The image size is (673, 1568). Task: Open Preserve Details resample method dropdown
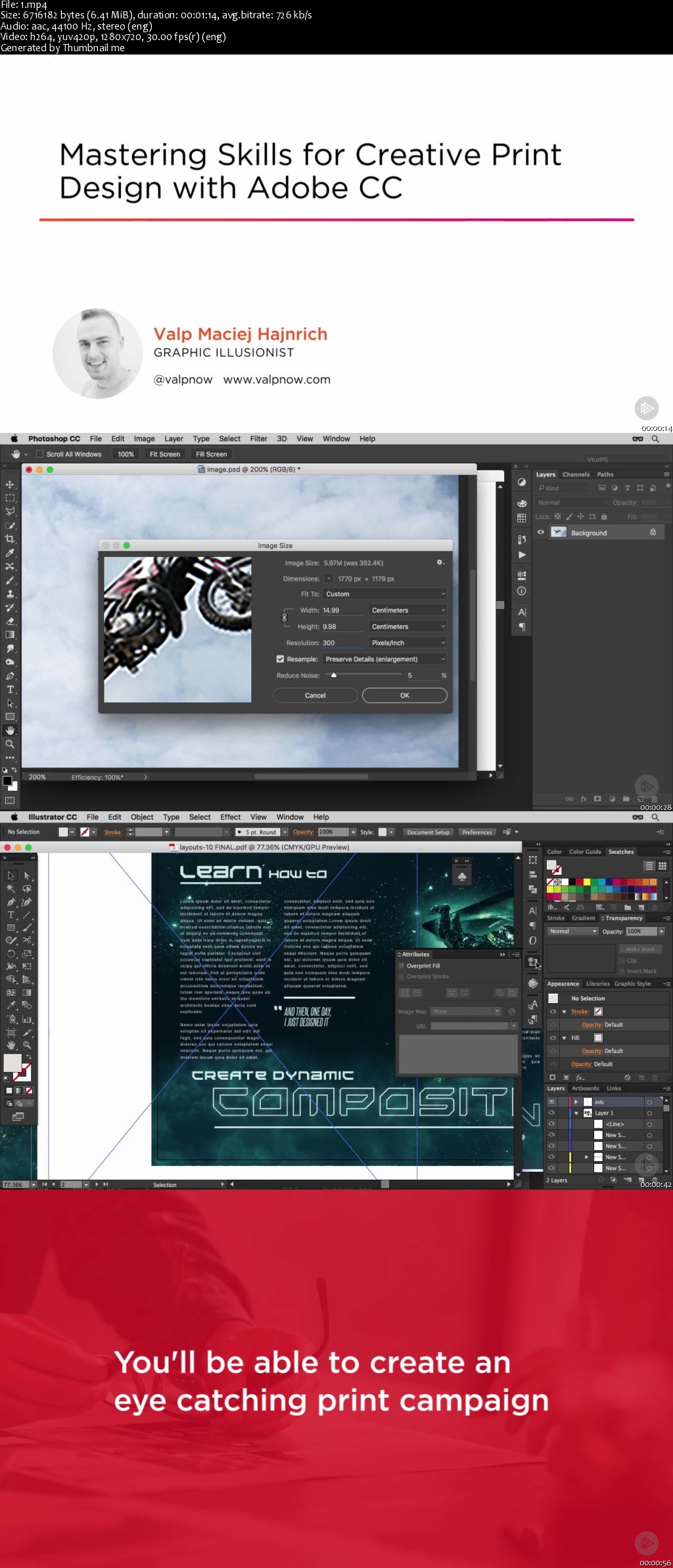click(385, 659)
